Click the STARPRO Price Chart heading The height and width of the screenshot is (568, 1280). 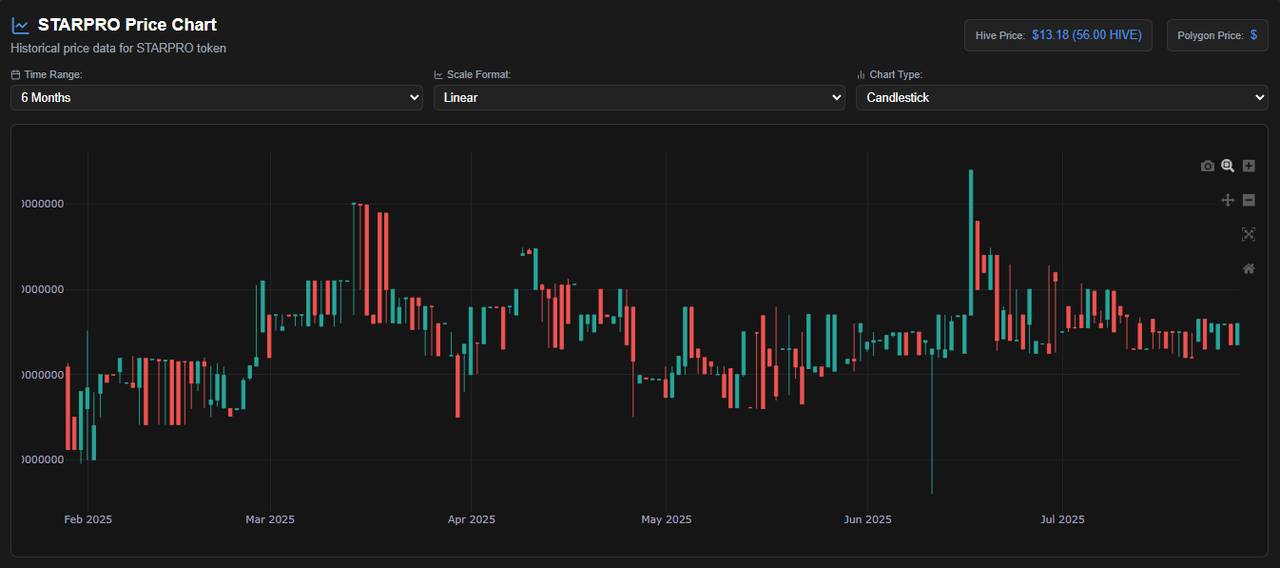pos(127,25)
